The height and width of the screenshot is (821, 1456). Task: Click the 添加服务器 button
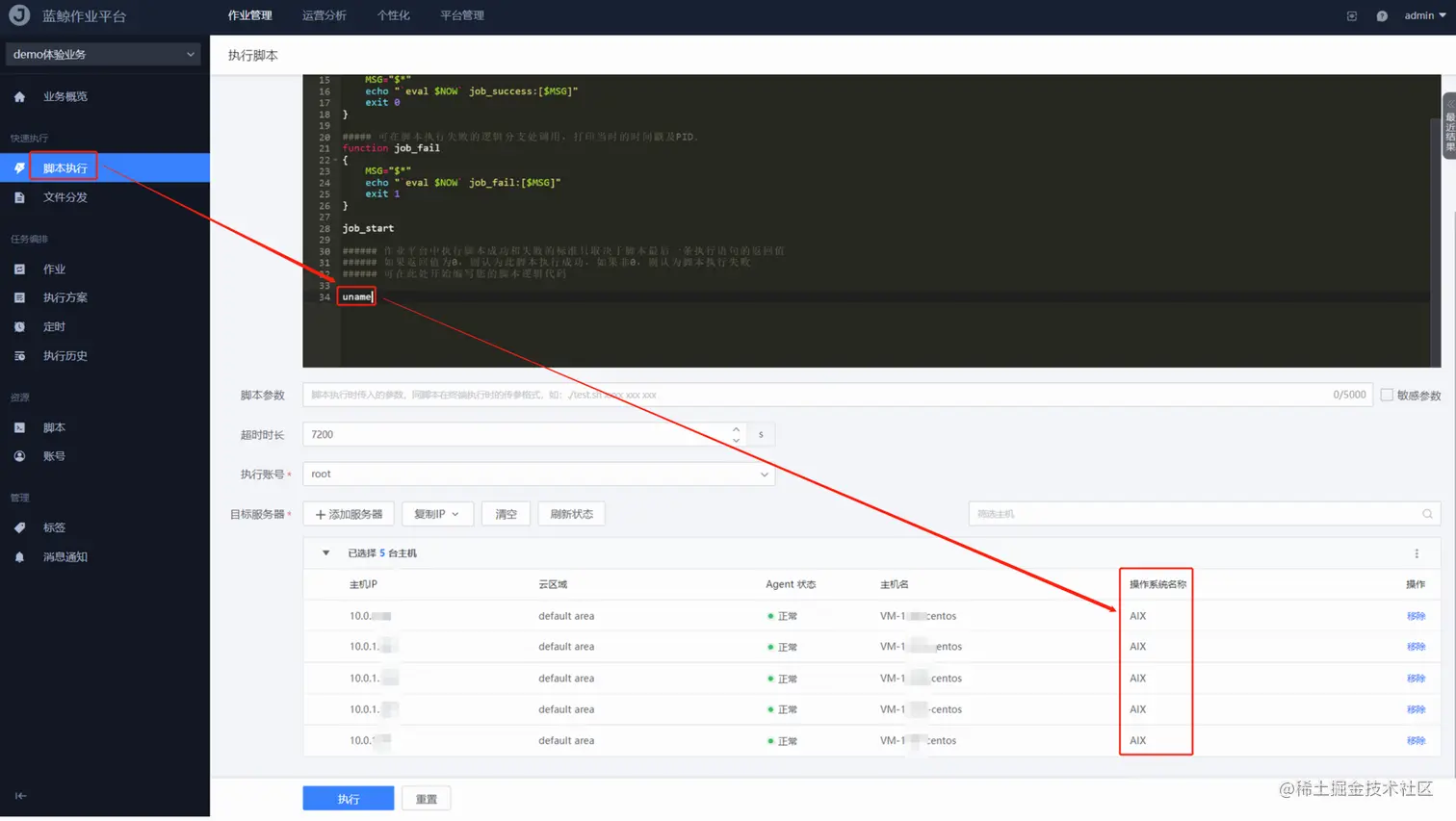[x=349, y=514]
